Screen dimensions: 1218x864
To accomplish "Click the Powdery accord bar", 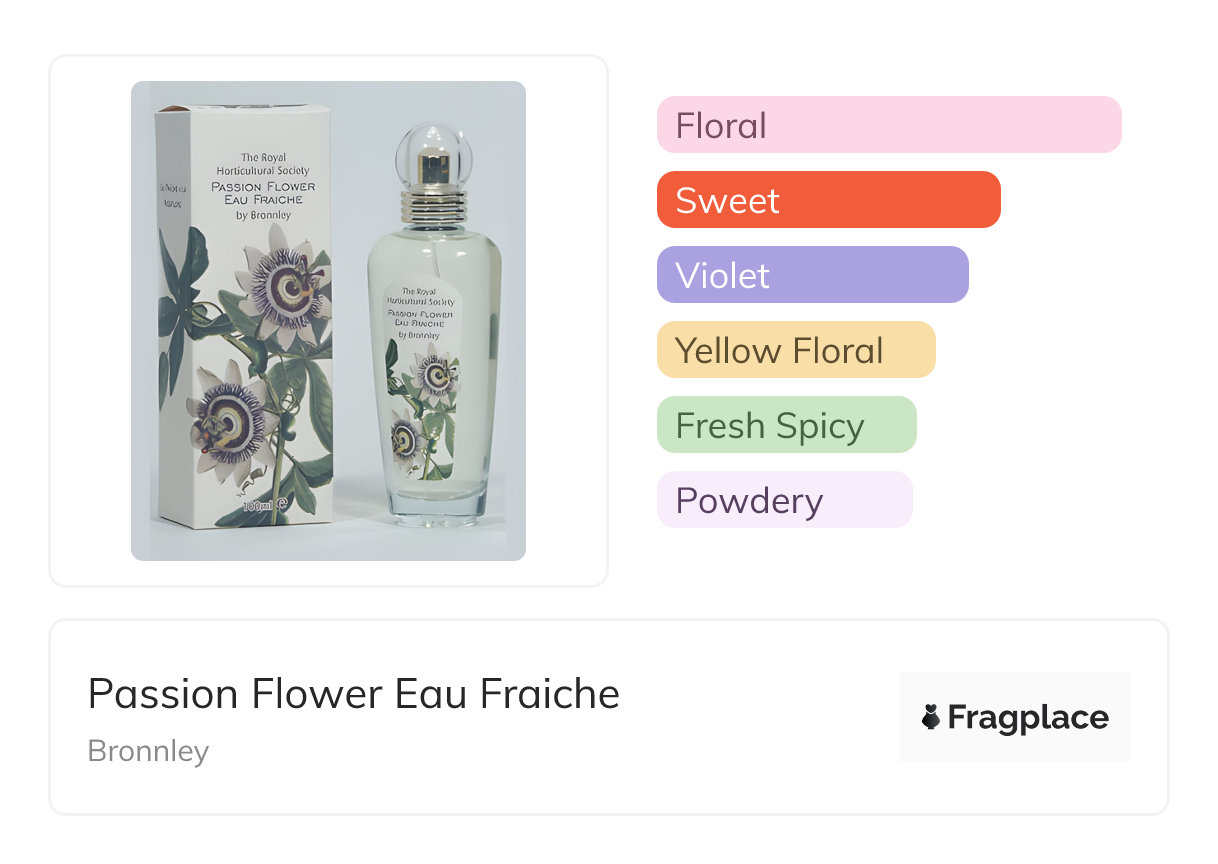I will (x=784, y=500).
